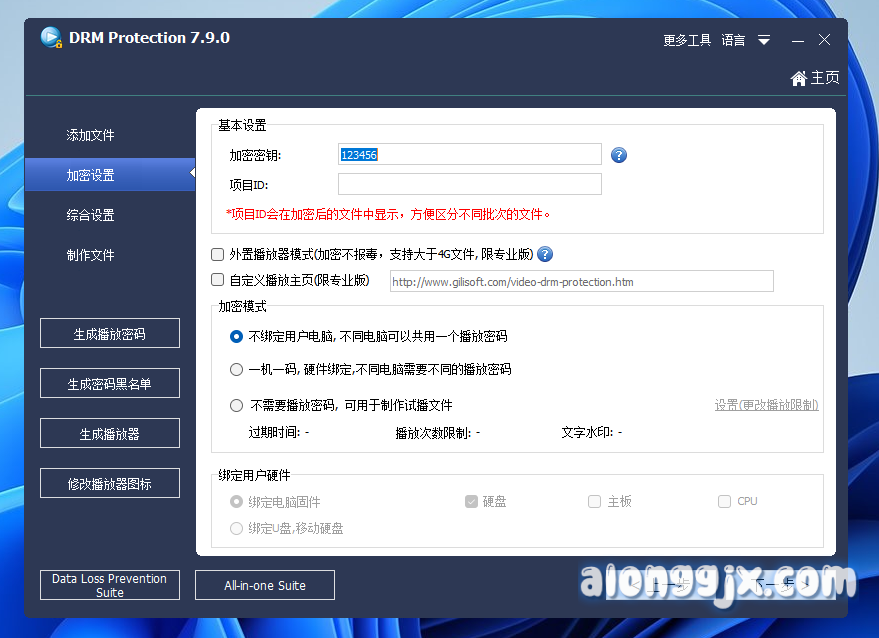The width and height of the screenshot is (879, 638).
Task: Open help icon beside the 加密密钥 field
Action: tap(619, 155)
